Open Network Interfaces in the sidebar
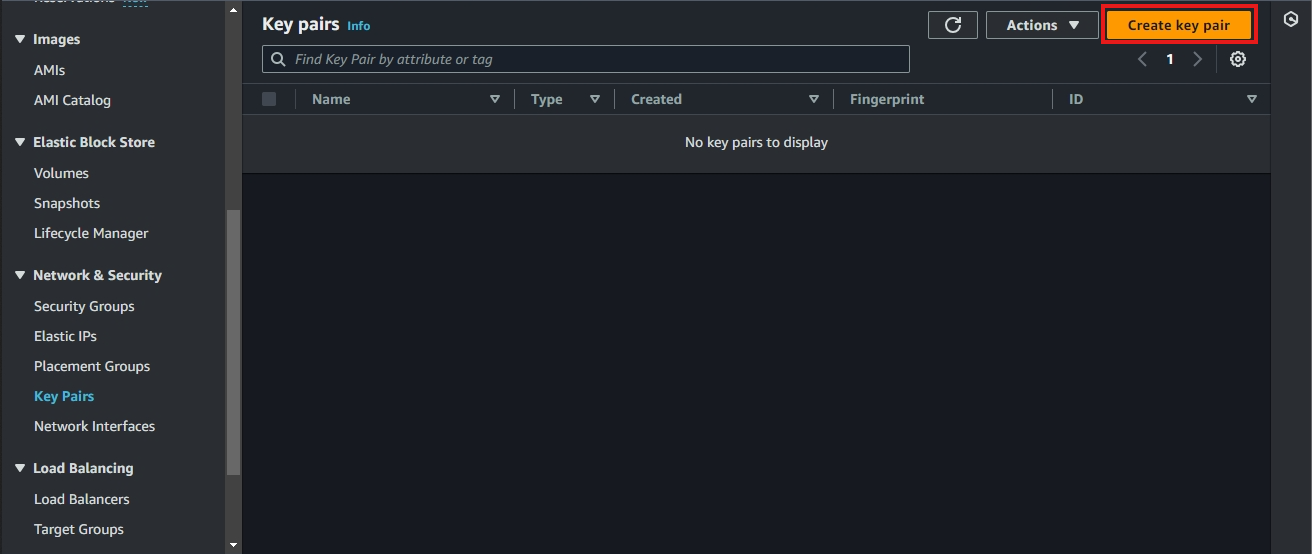The height and width of the screenshot is (554, 1312). [94, 426]
